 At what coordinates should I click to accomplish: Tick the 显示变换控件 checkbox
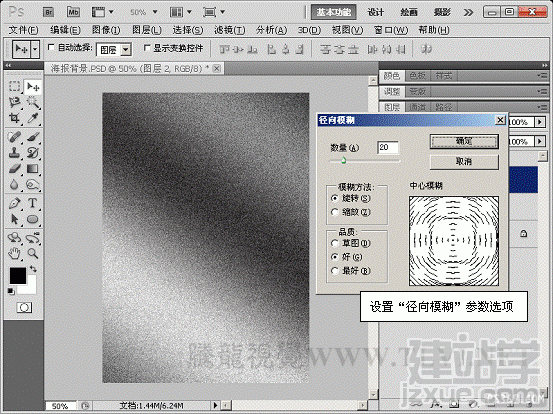pyautogui.click(x=147, y=47)
